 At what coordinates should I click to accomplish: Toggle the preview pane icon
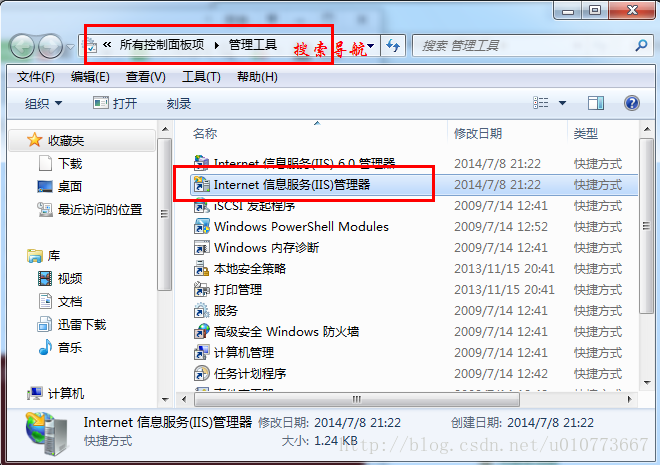tap(595, 103)
